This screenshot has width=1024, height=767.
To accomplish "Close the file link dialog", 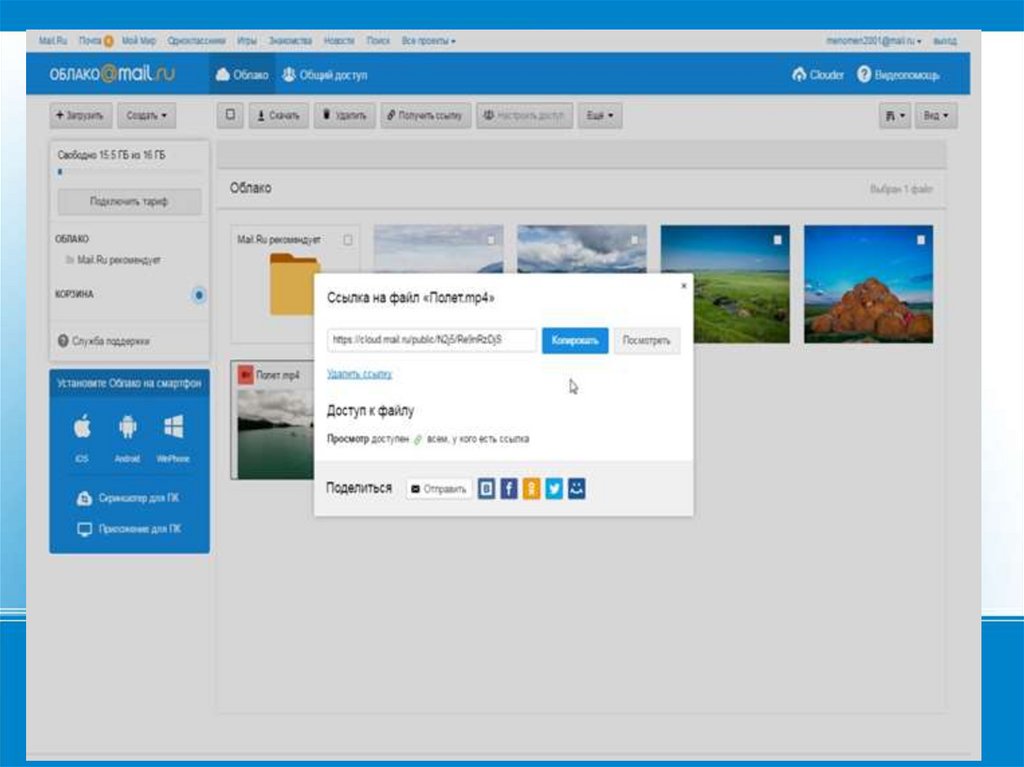I will coord(683,286).
